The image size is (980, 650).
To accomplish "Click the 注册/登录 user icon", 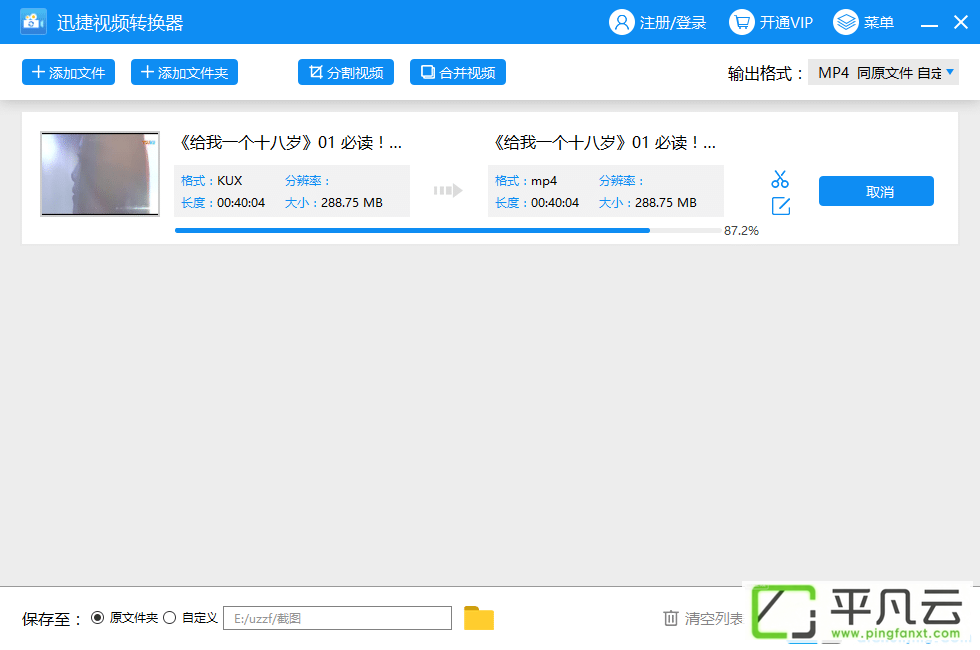I will coord(621,22).
